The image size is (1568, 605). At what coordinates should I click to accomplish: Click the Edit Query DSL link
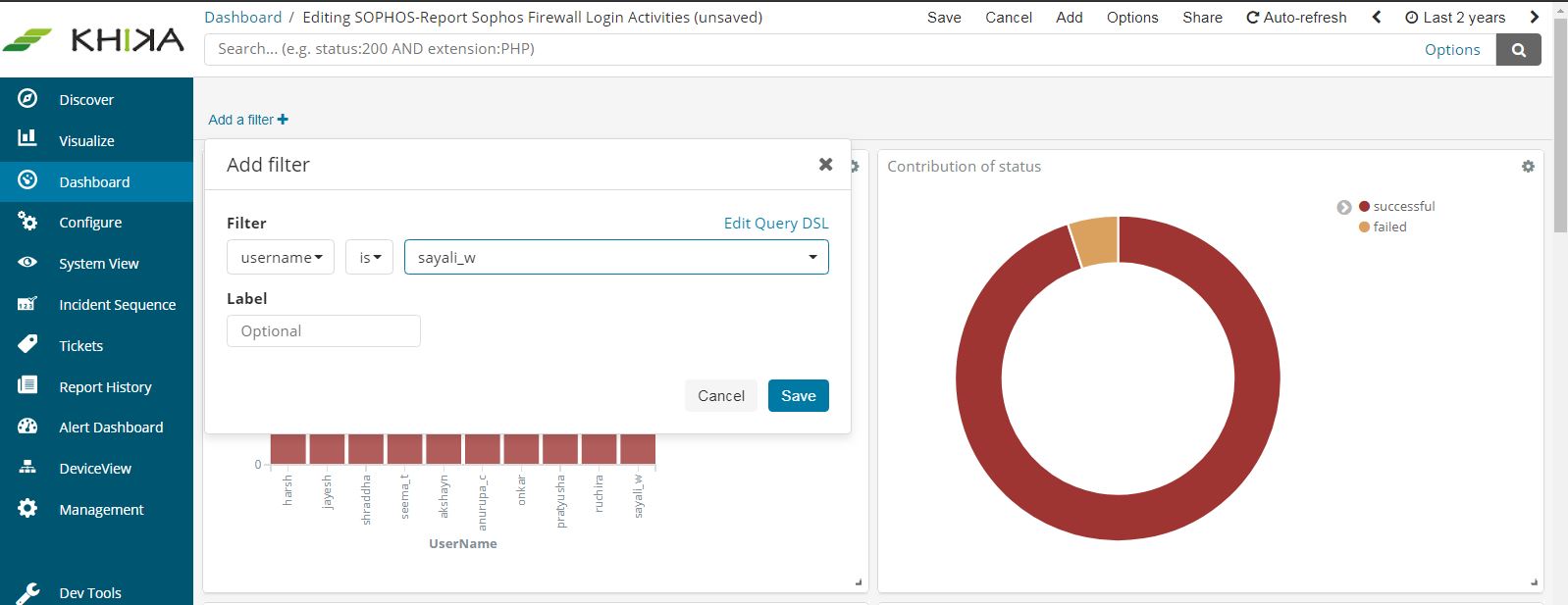[776, 223]
